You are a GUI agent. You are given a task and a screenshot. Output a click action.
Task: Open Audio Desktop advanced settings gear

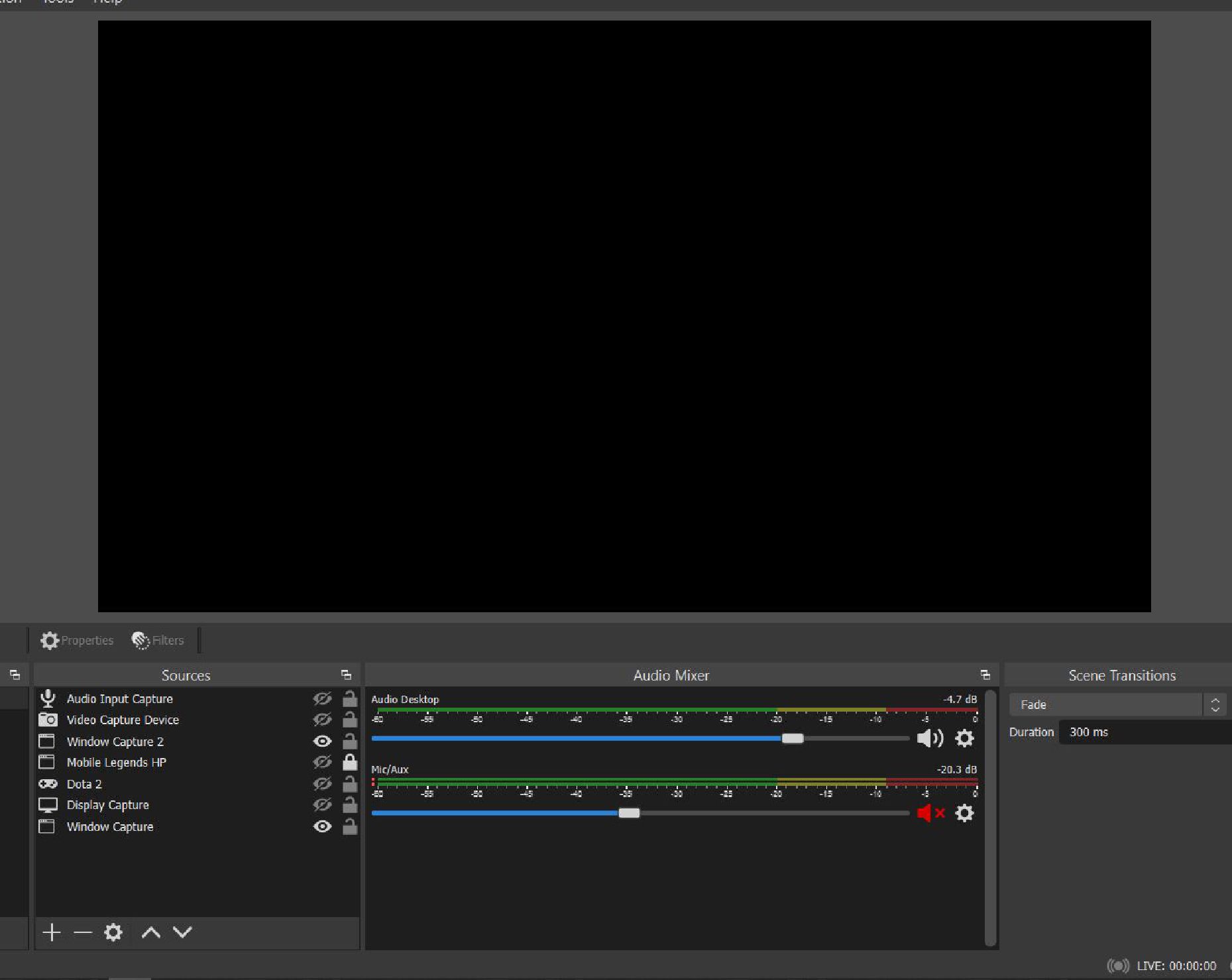tap(964, 738)
